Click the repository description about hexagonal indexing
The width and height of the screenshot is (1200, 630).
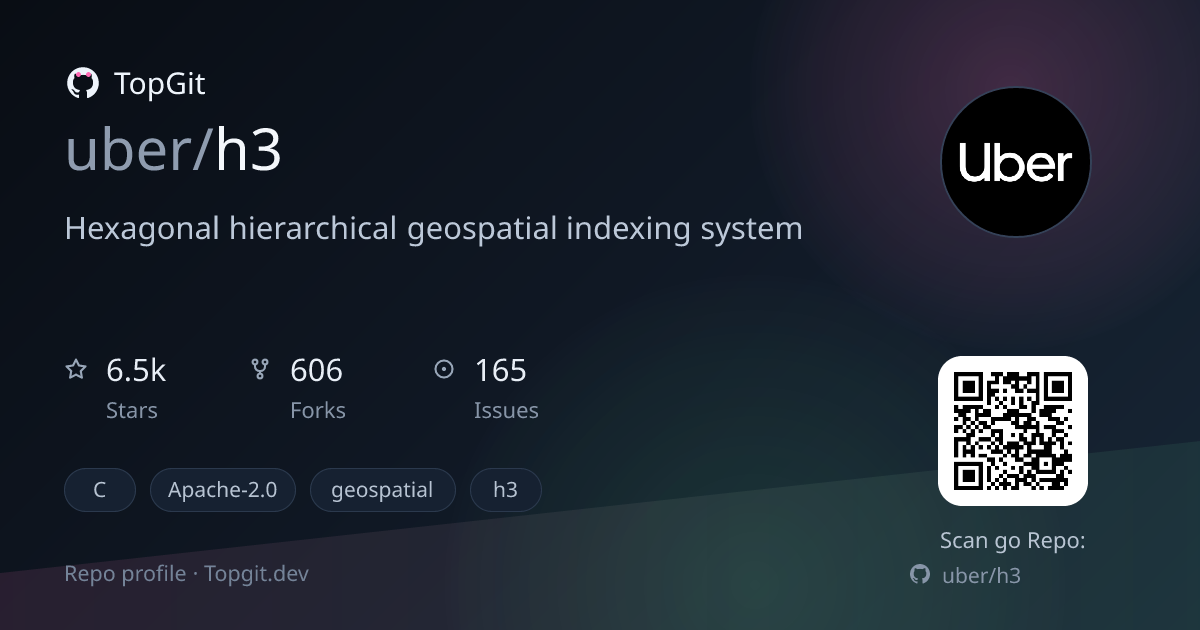click(x=433, y=229)
